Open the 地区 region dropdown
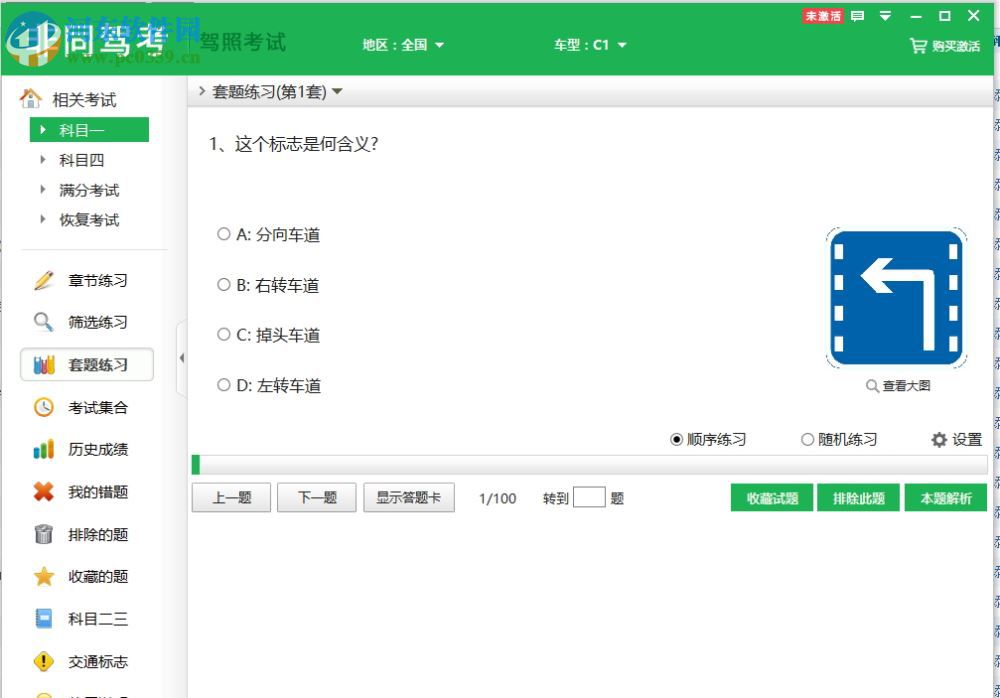The width and height of the screenshot is (1000, 698). tap(403, 45)
